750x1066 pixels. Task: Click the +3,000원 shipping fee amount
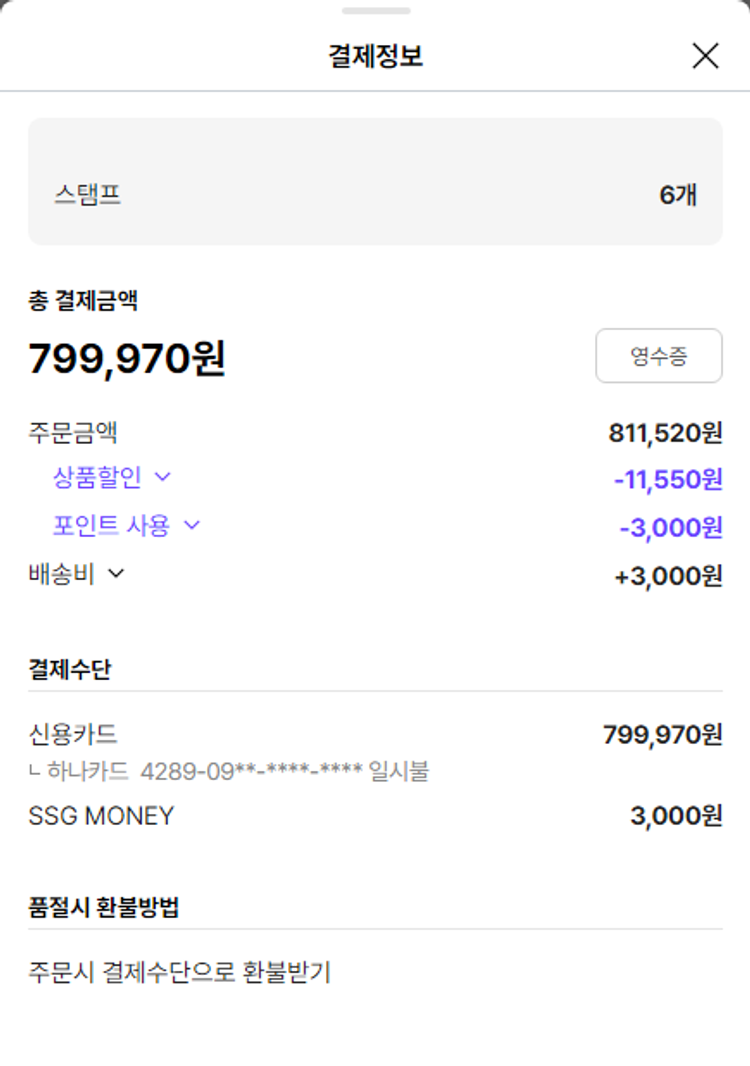(x=668, y=576)
